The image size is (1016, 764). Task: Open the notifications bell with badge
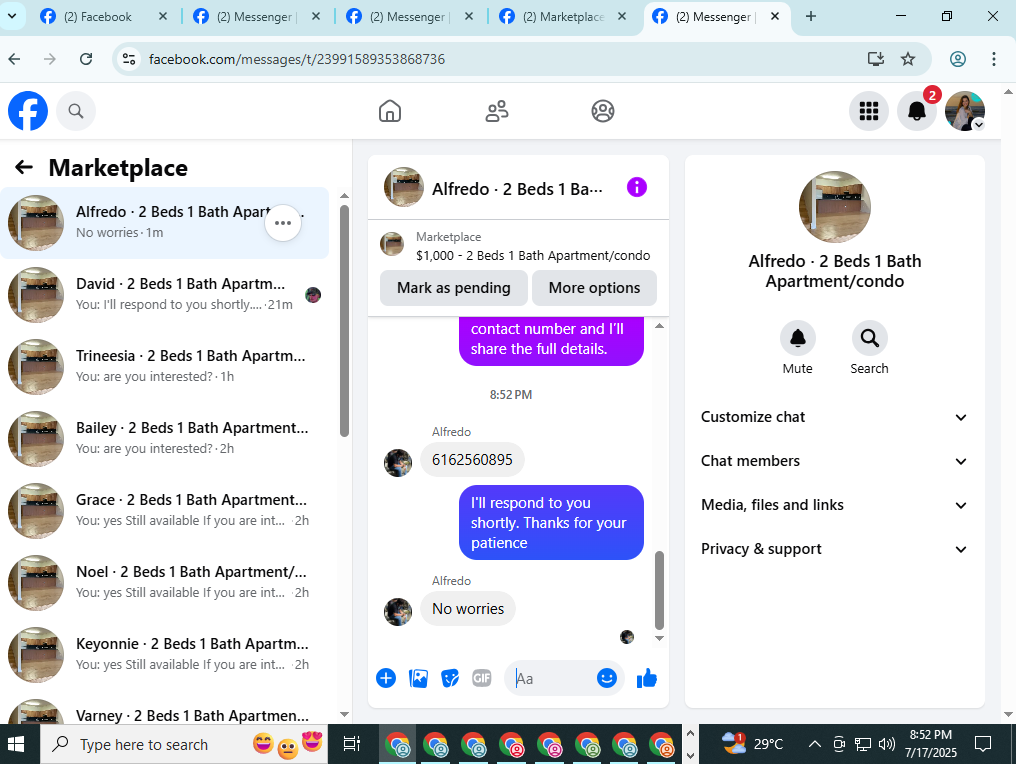917,111
